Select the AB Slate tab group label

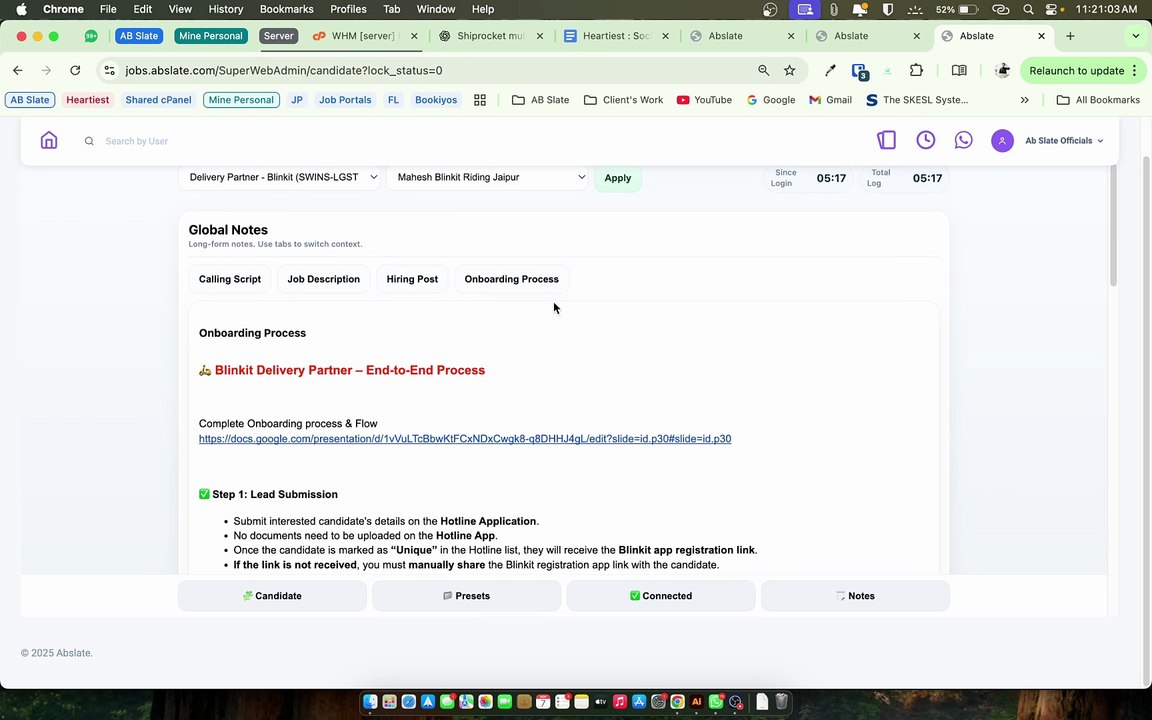[x=139, y=36]
